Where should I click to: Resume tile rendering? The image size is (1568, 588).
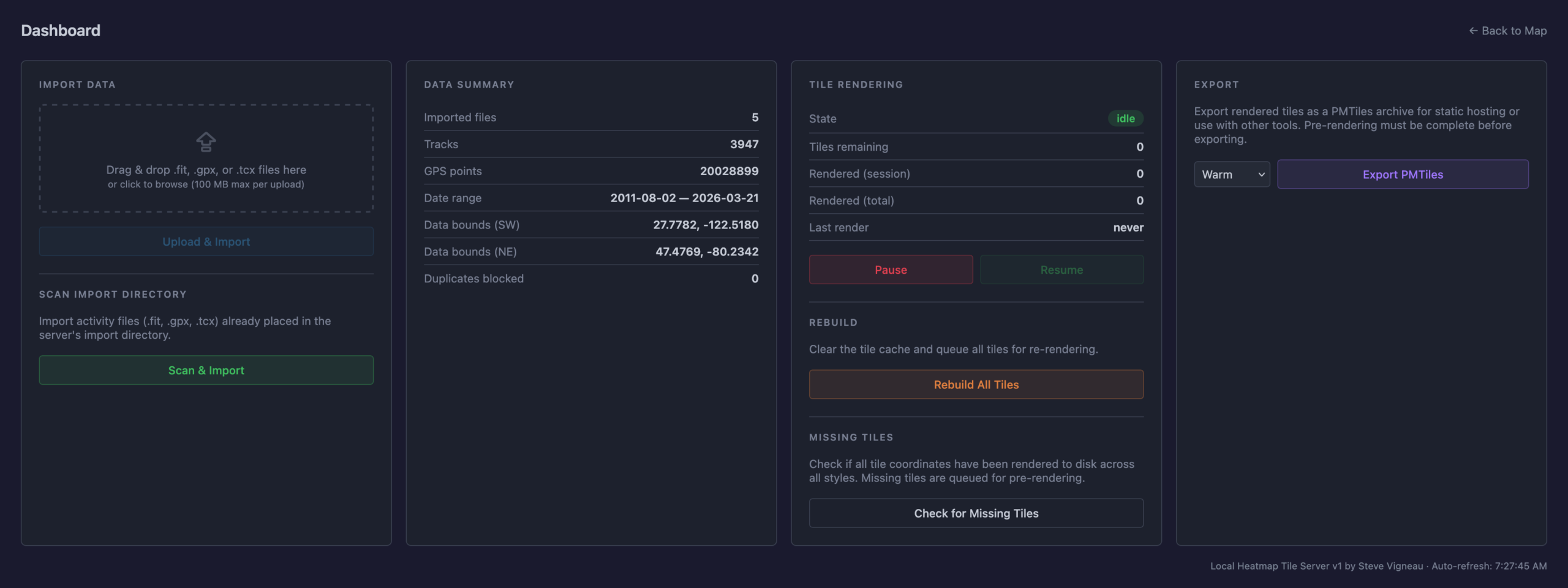[1061, 269]
